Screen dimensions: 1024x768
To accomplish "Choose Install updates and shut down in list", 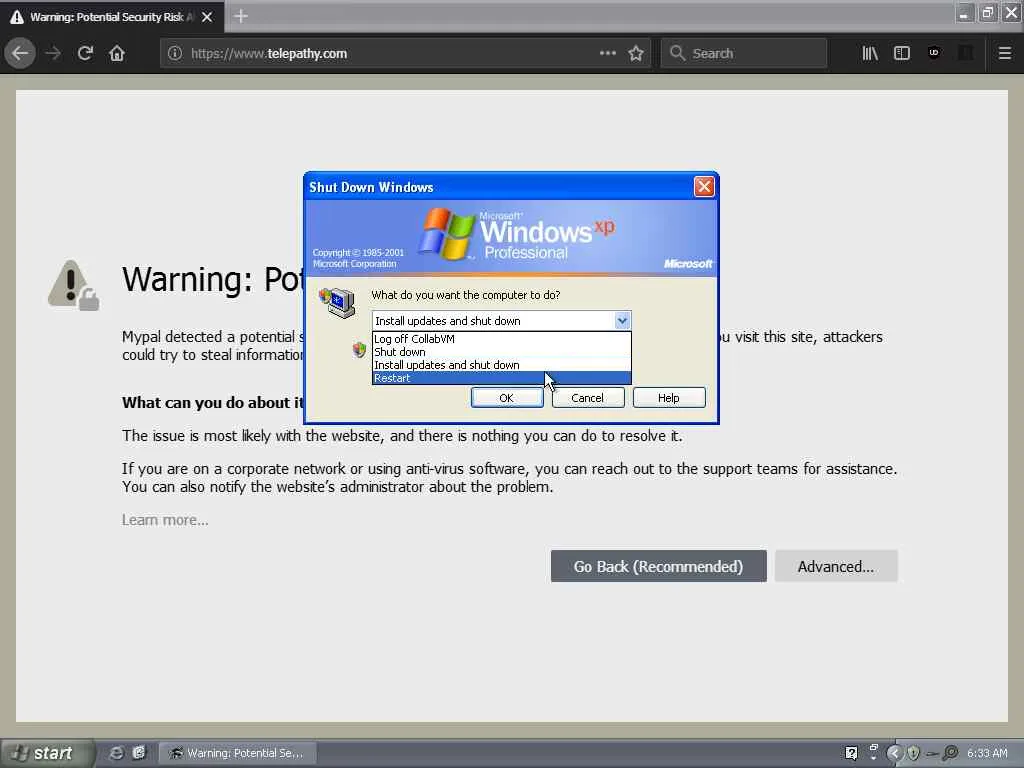I will (x=502, y=365).
